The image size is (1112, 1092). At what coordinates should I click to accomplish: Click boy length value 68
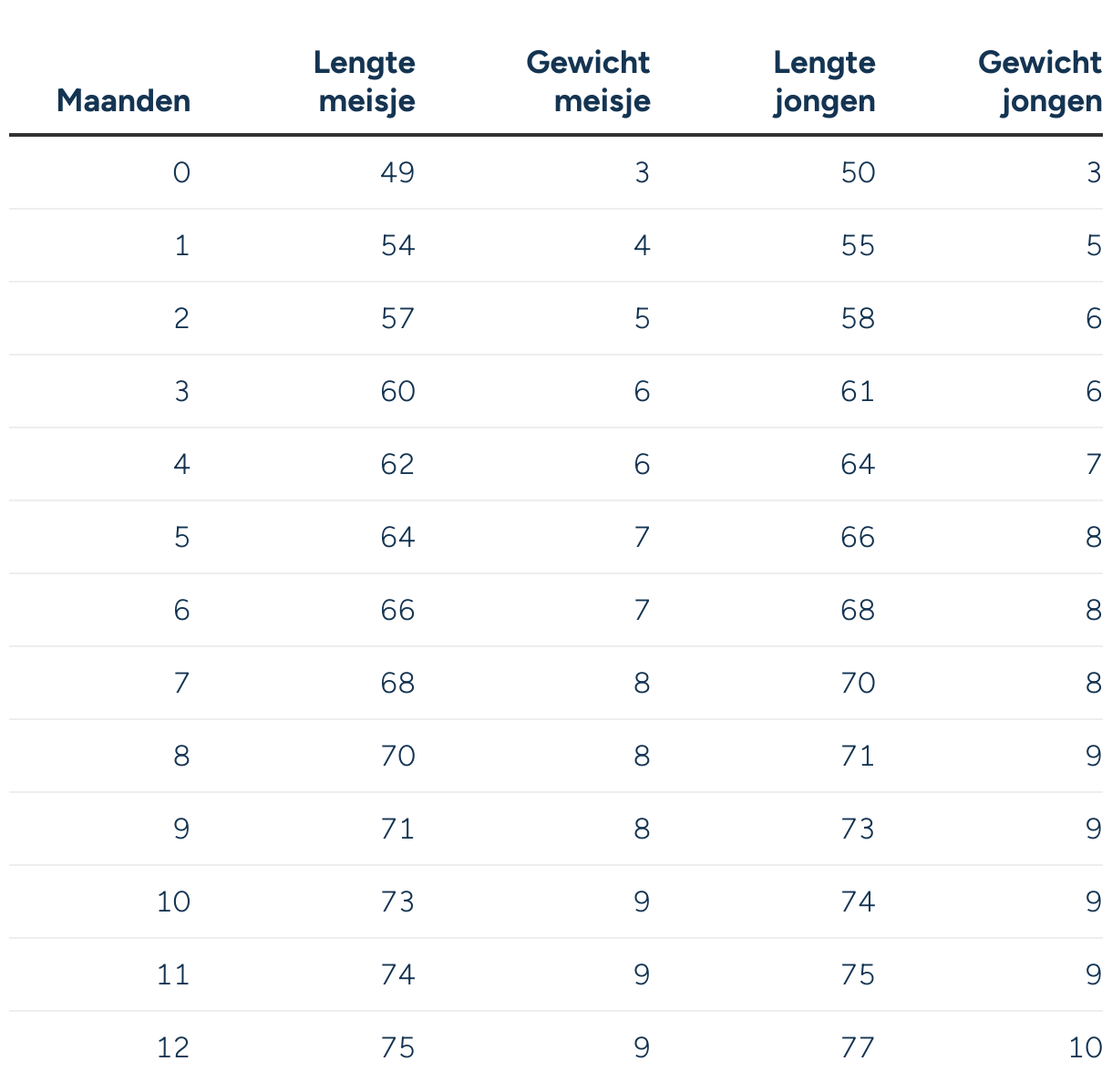coord(858,611)
